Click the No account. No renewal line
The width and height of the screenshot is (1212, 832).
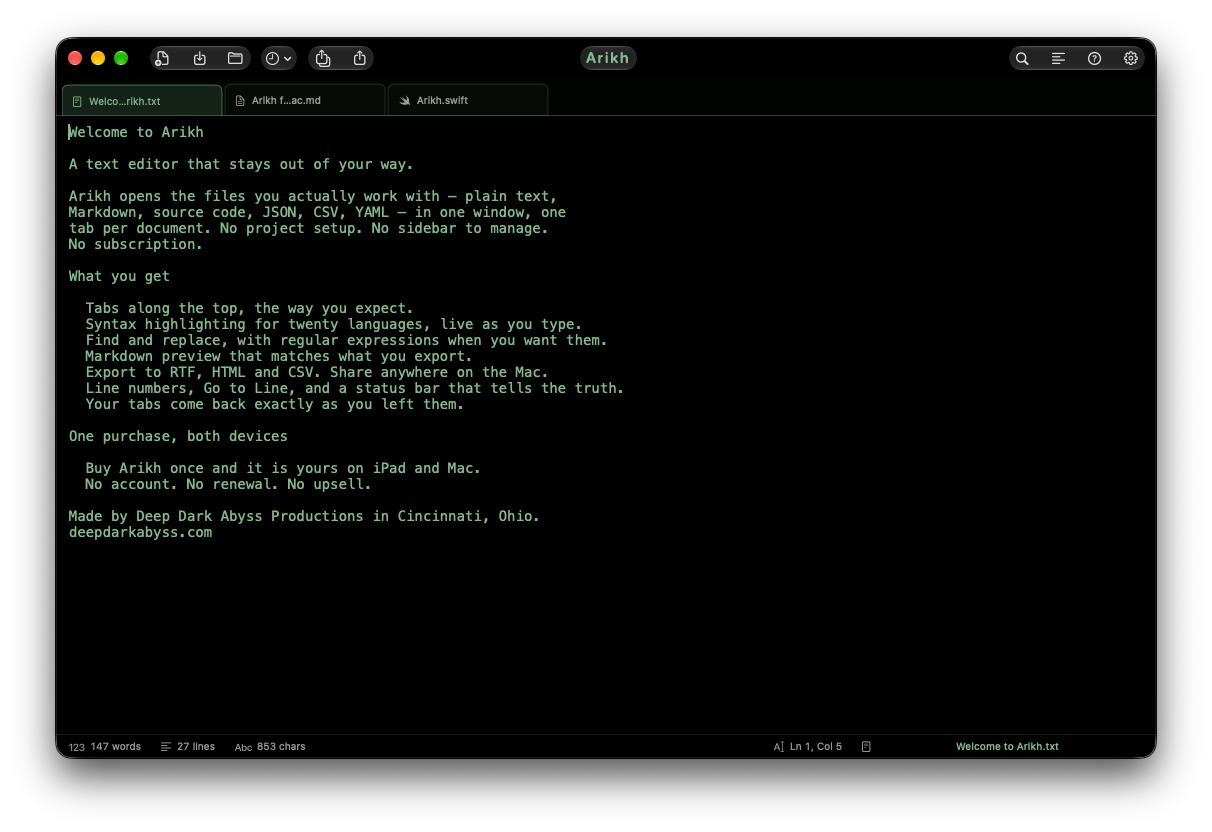228,484
